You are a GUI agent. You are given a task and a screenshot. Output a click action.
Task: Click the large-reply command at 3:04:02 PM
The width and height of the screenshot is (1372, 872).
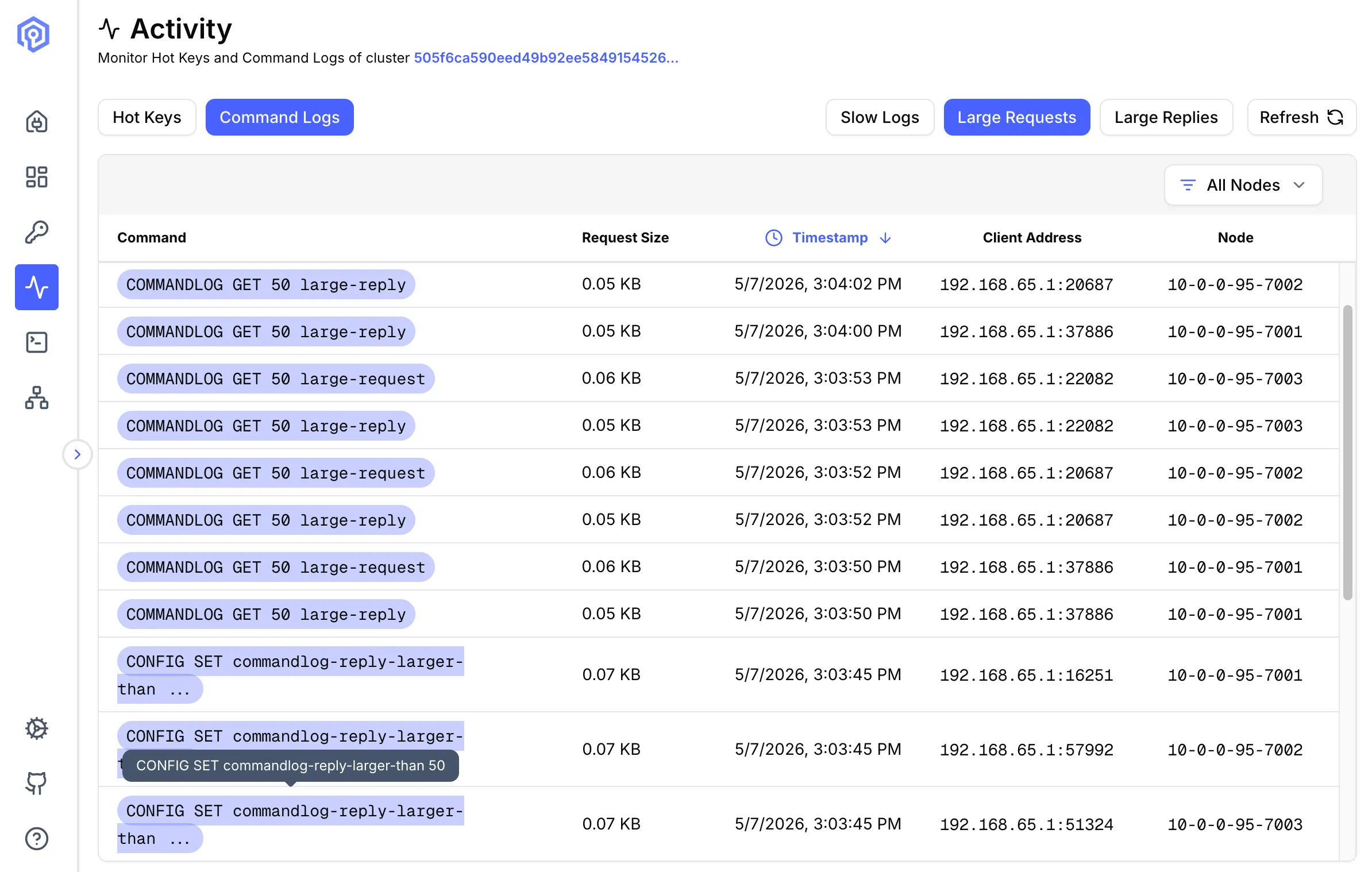point(266,284)
